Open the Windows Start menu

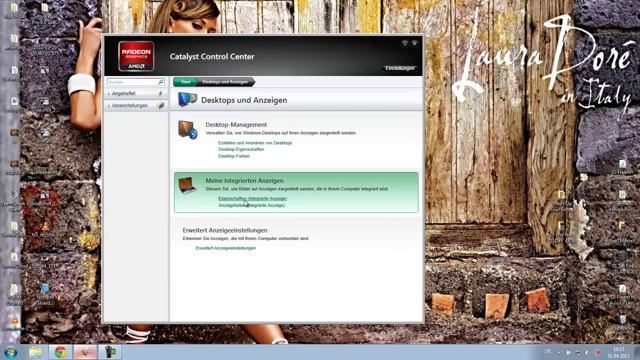(10, 352)
